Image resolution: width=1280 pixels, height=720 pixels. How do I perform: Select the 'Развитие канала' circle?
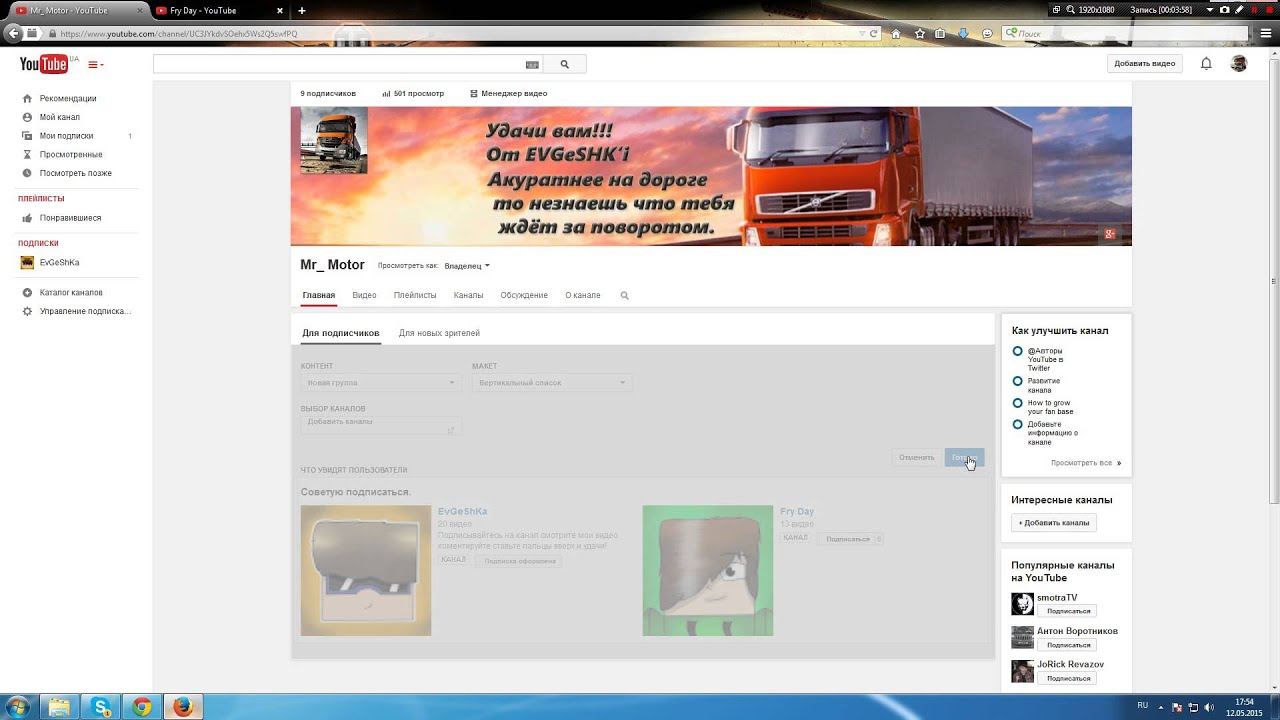[1017, 381]
